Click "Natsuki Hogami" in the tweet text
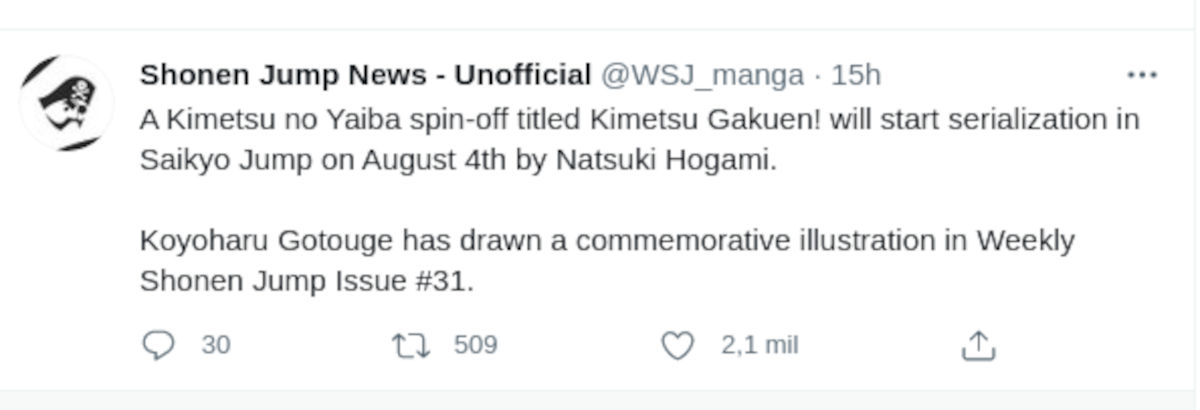Viewport: 1200px width, 410px height. [x=665, y=161]
